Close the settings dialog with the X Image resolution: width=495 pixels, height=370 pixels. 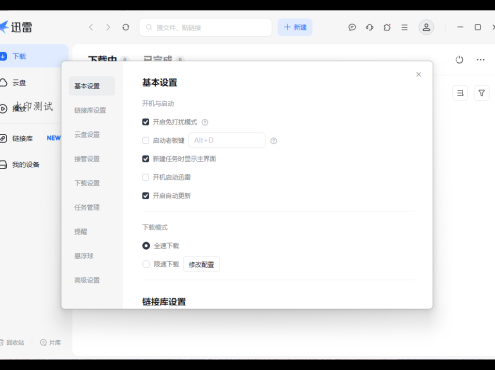coord(419,74)
